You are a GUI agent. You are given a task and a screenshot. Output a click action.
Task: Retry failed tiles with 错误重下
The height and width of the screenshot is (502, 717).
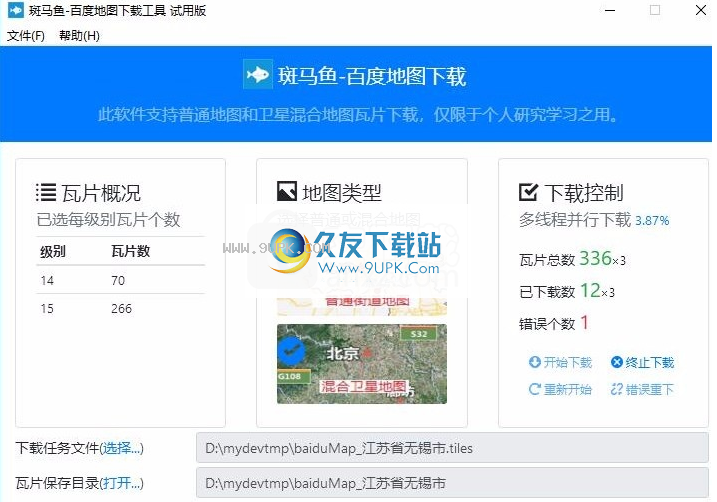tap(642, 390)
